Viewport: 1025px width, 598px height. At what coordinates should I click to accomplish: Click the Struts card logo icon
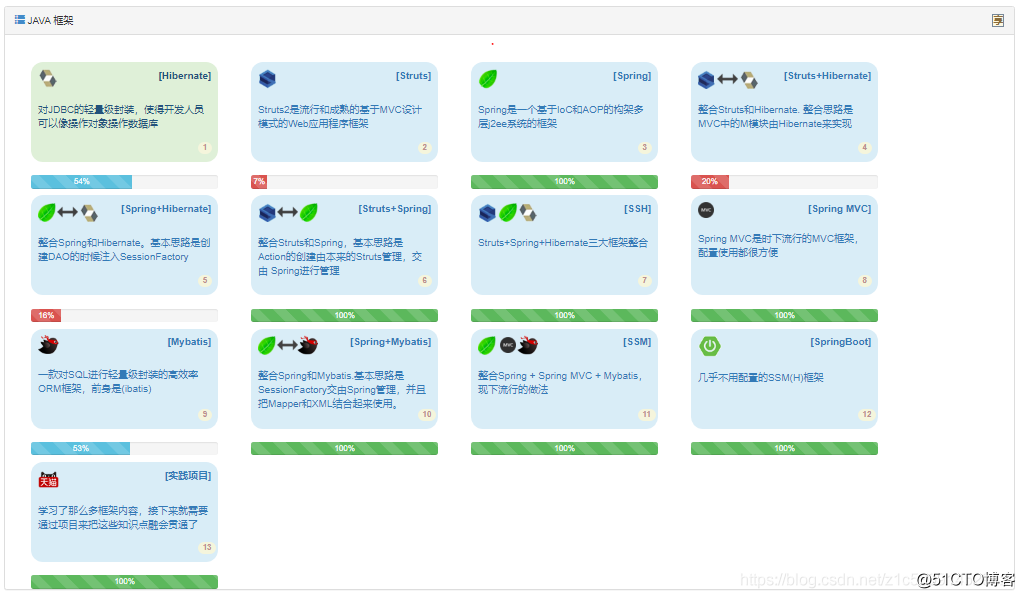coord(267,79)
